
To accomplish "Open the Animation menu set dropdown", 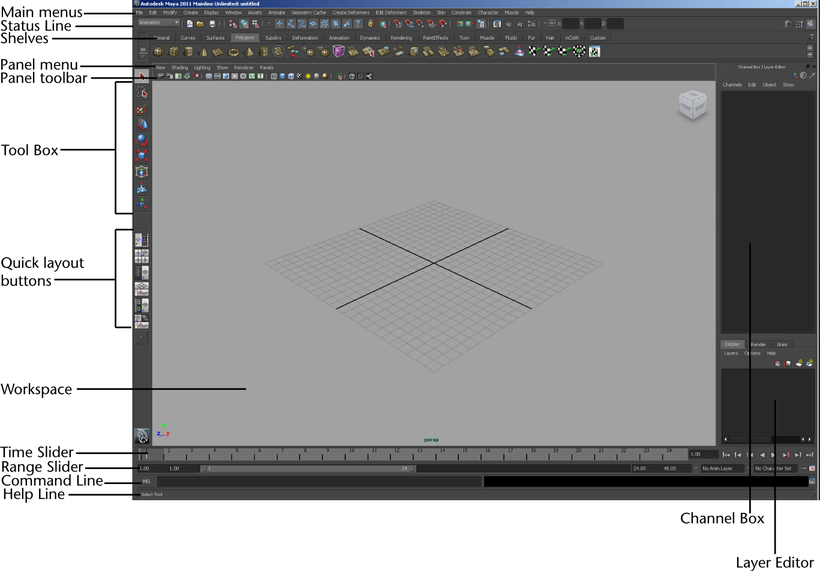I will 159,22.
